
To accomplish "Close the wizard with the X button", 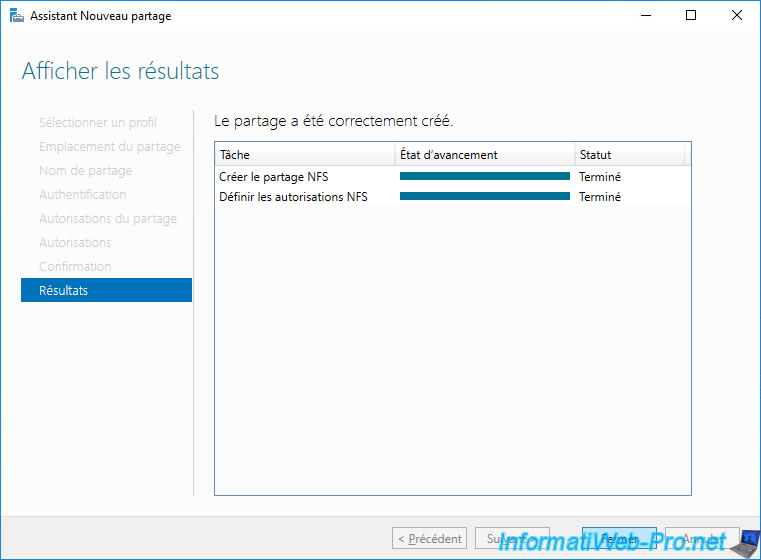I will coord(736,16).
